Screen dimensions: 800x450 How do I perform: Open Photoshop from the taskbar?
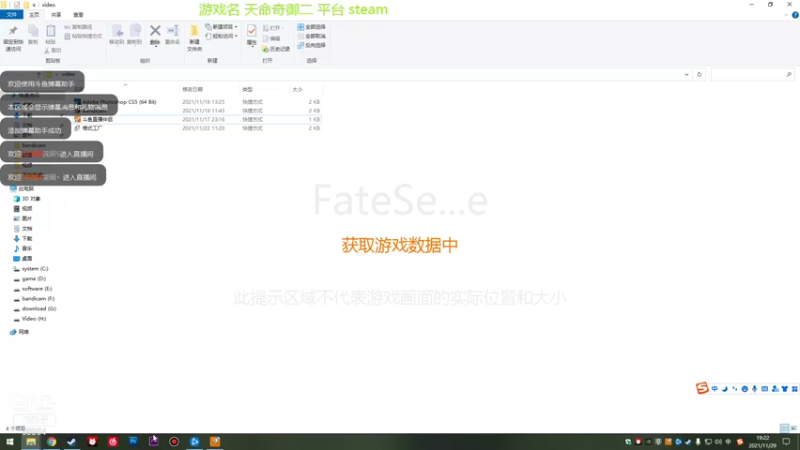133,442
